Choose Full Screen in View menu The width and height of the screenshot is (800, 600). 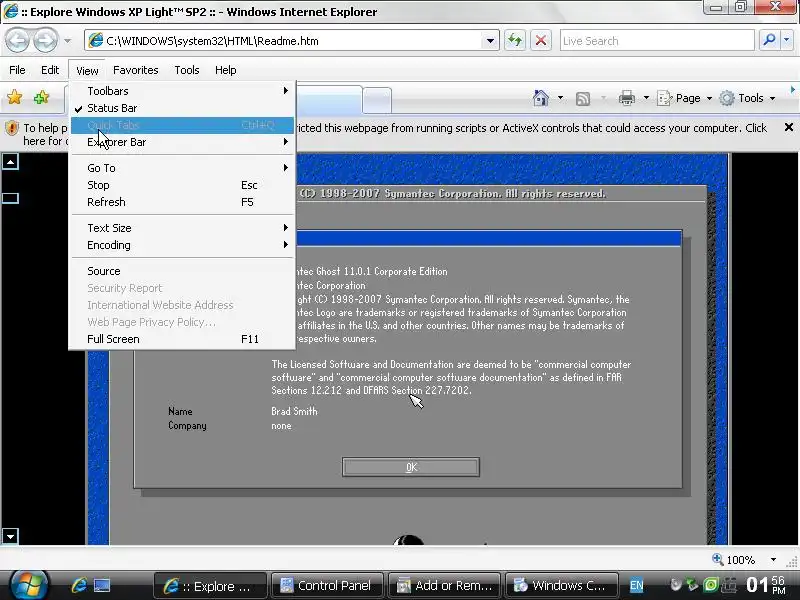coord(182,339)
